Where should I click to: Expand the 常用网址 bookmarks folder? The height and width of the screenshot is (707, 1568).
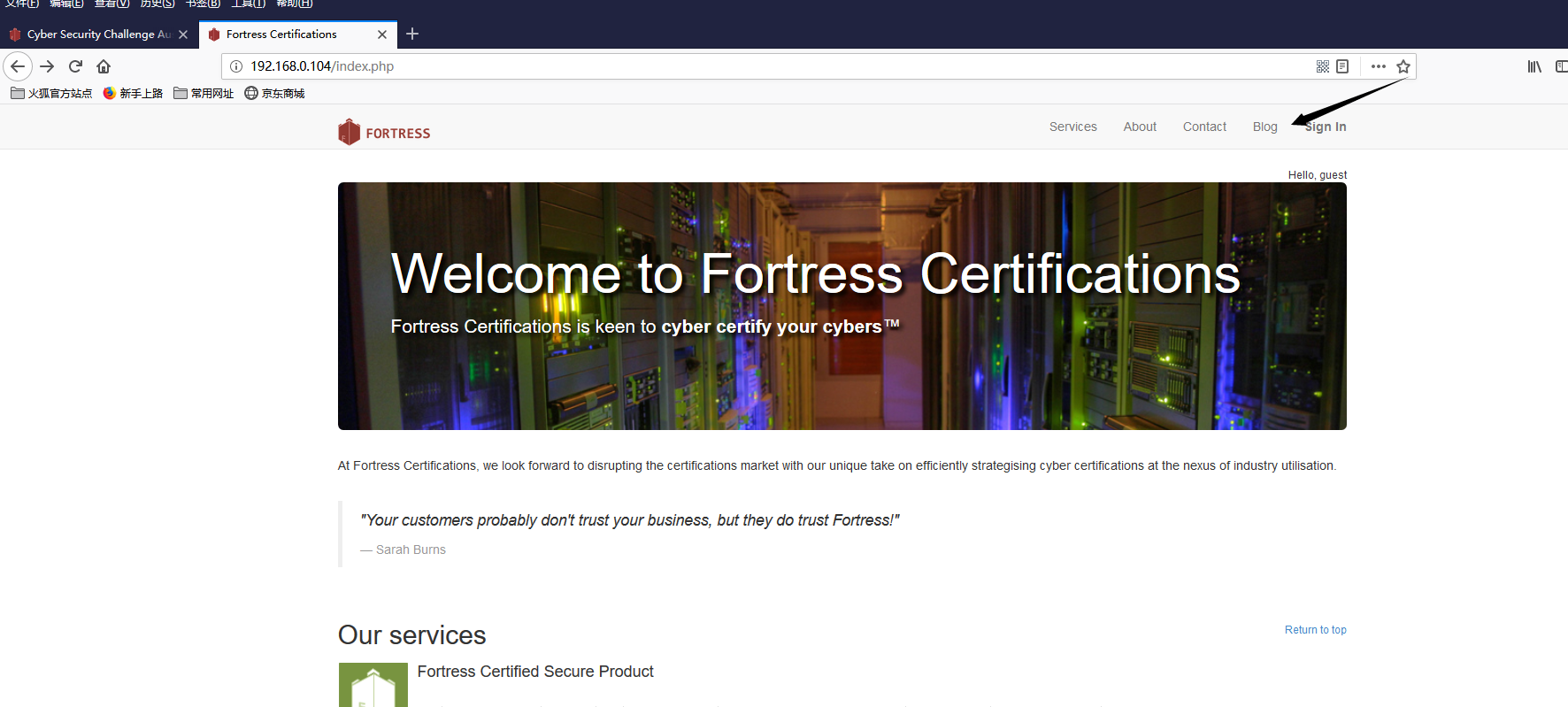(x=204, y=93)
